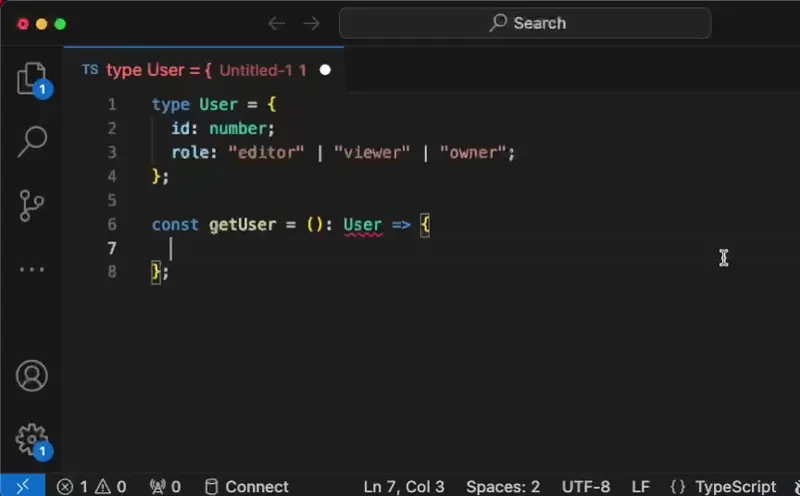Show additional views via the ellipsis icon

click(32, 269)
